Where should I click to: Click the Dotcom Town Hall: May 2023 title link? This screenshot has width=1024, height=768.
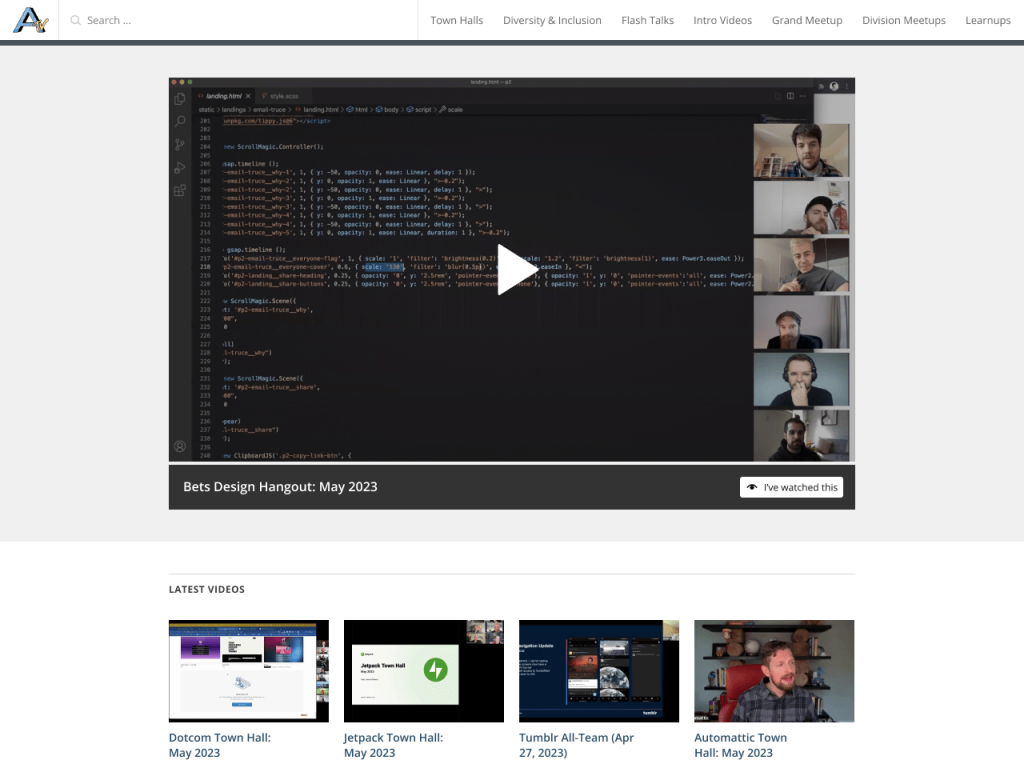[220, 745]
